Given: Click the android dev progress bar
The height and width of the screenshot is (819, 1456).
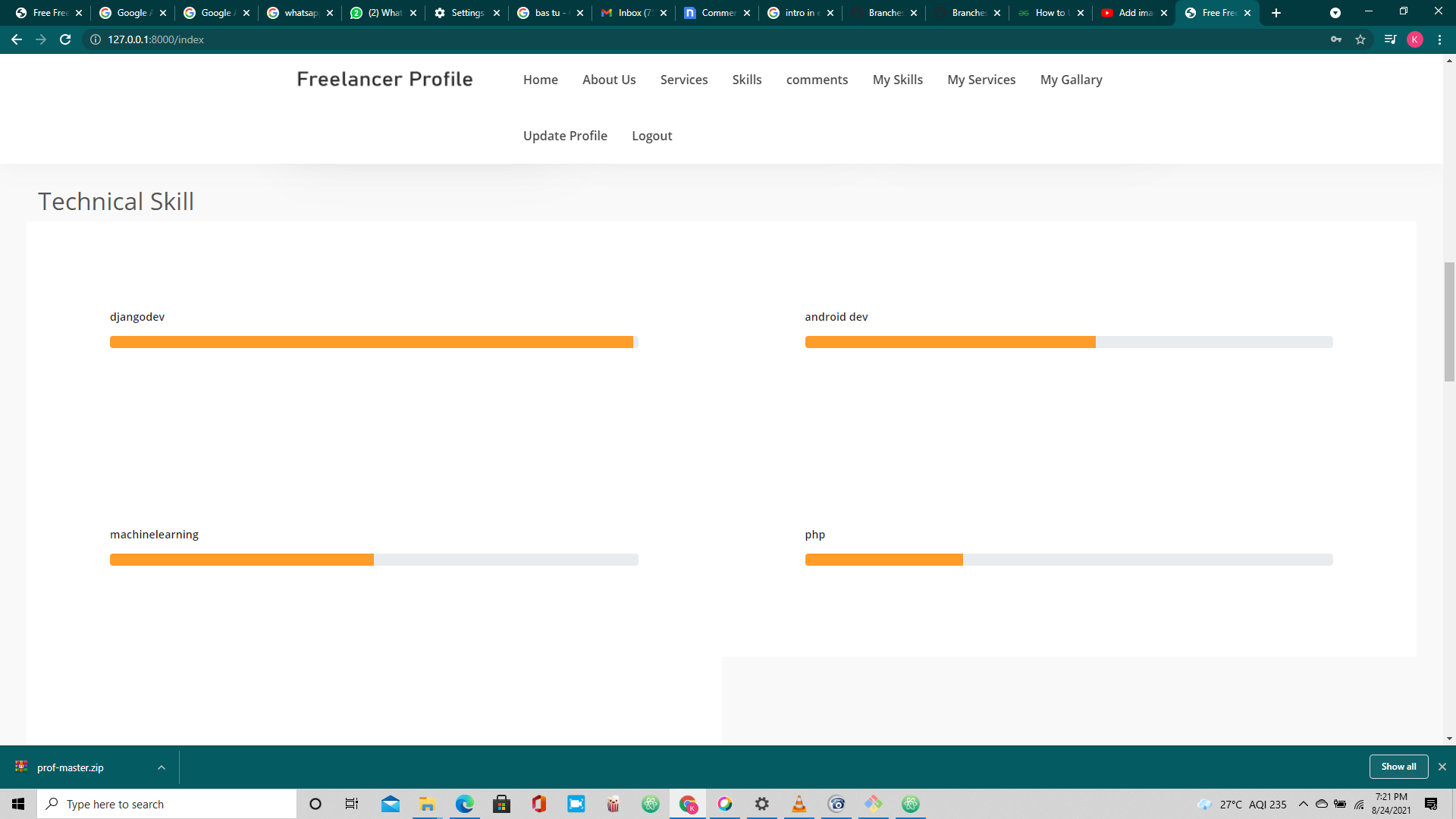Looking at the screenshot, I should click(1069, 342).
